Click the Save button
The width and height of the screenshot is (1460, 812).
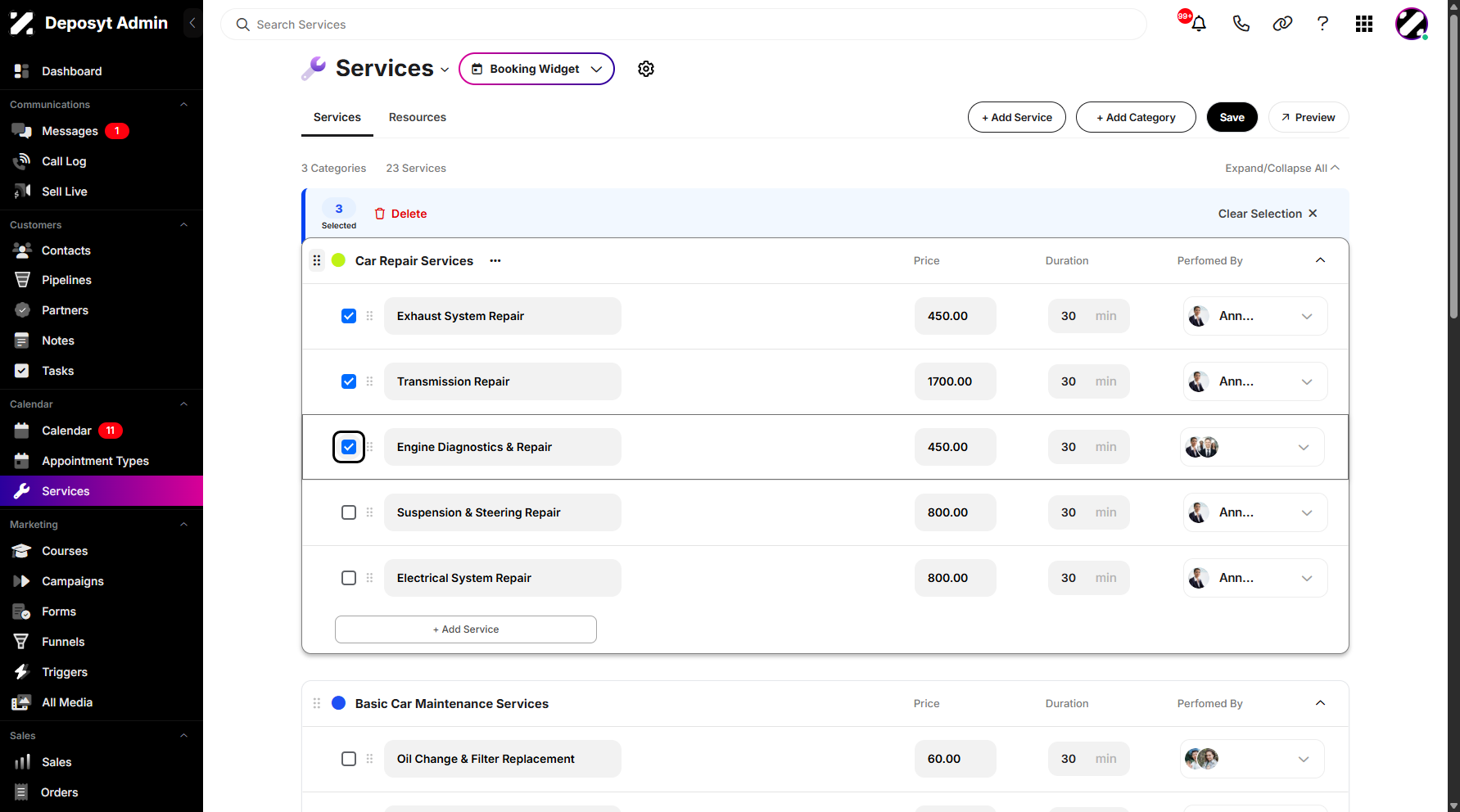pyautogui.click(x=1232, y=117)
